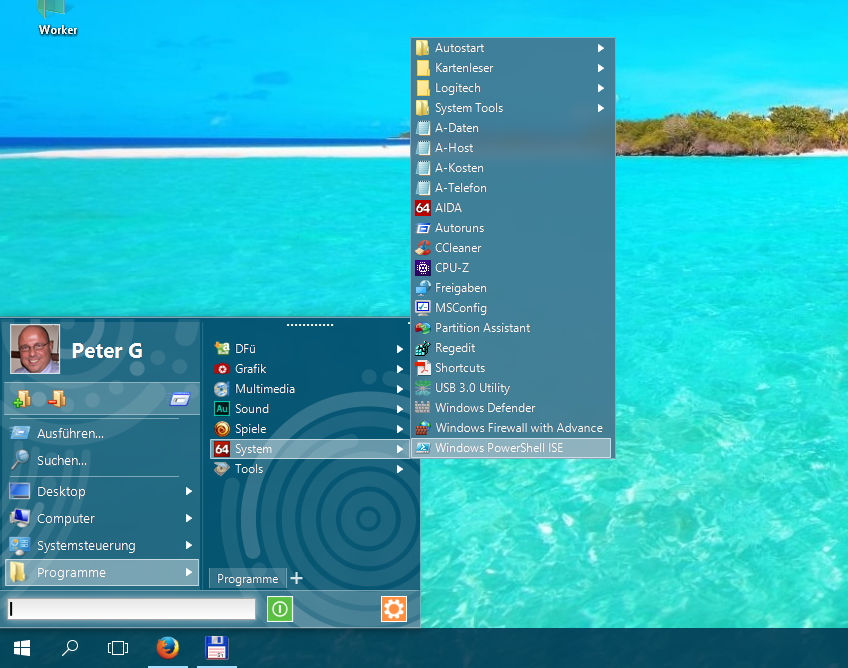Expand the Tools program group
848x668 pixels.
[x=309, y=469]
